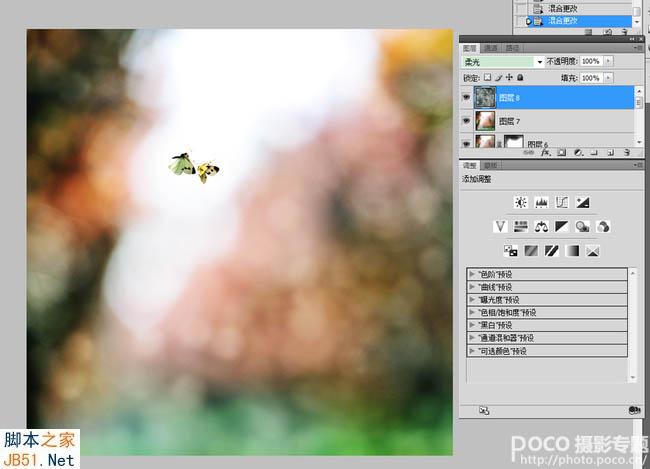Viewport: 650px width, 469px height.
Task: Hide 图层 8 with its eye icon
Action: (x=466, y=97)
